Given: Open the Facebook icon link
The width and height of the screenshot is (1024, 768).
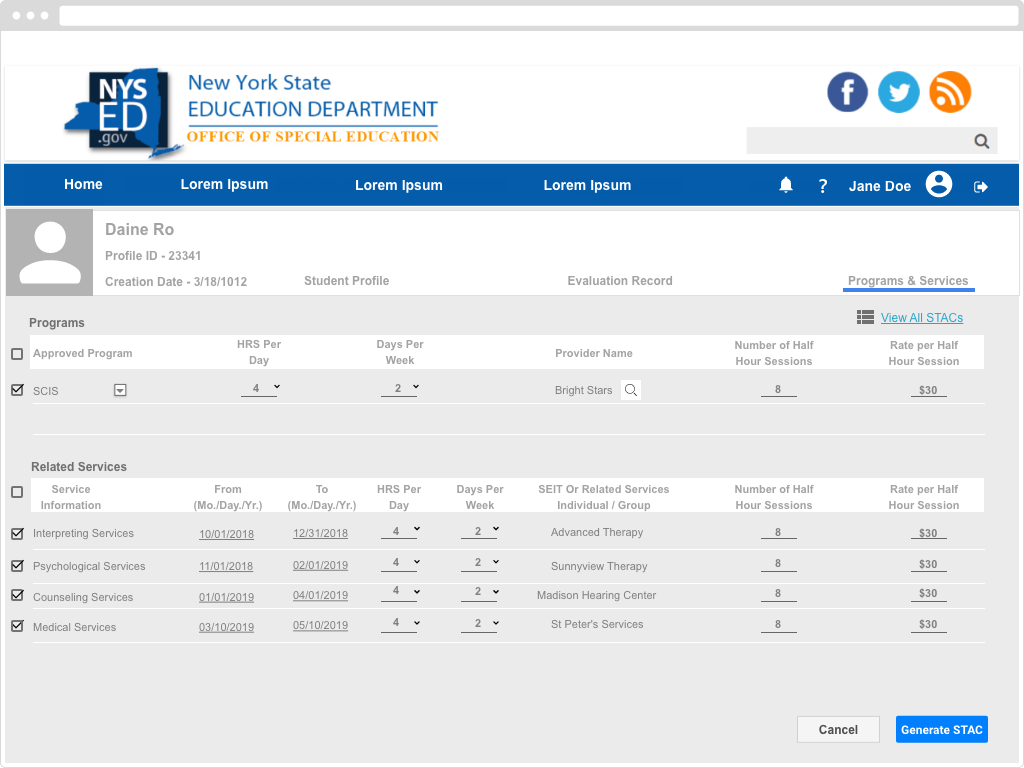Looking at the screenshot, I should point(847,92).
